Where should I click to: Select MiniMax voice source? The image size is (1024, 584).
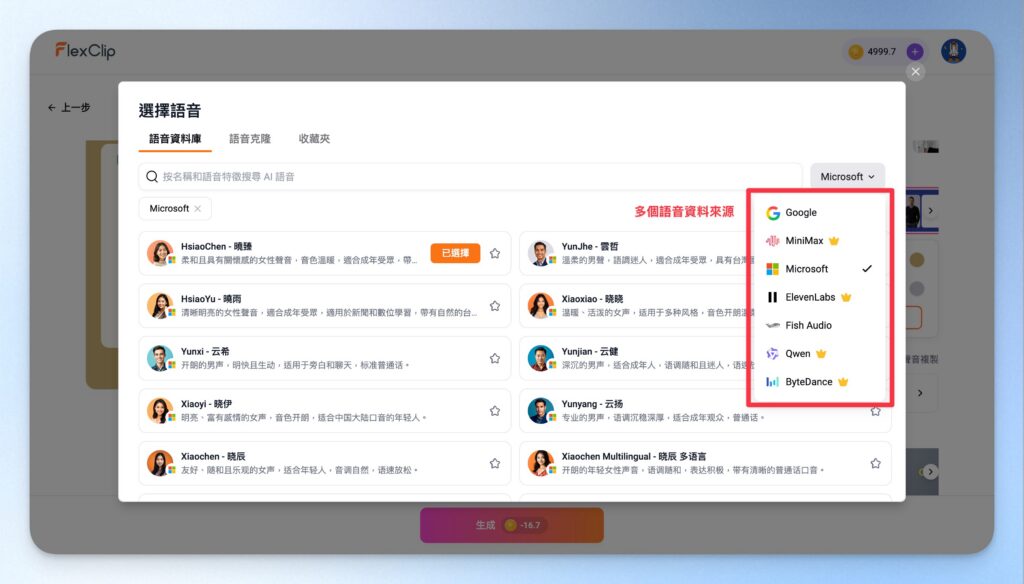pos(820,240)
